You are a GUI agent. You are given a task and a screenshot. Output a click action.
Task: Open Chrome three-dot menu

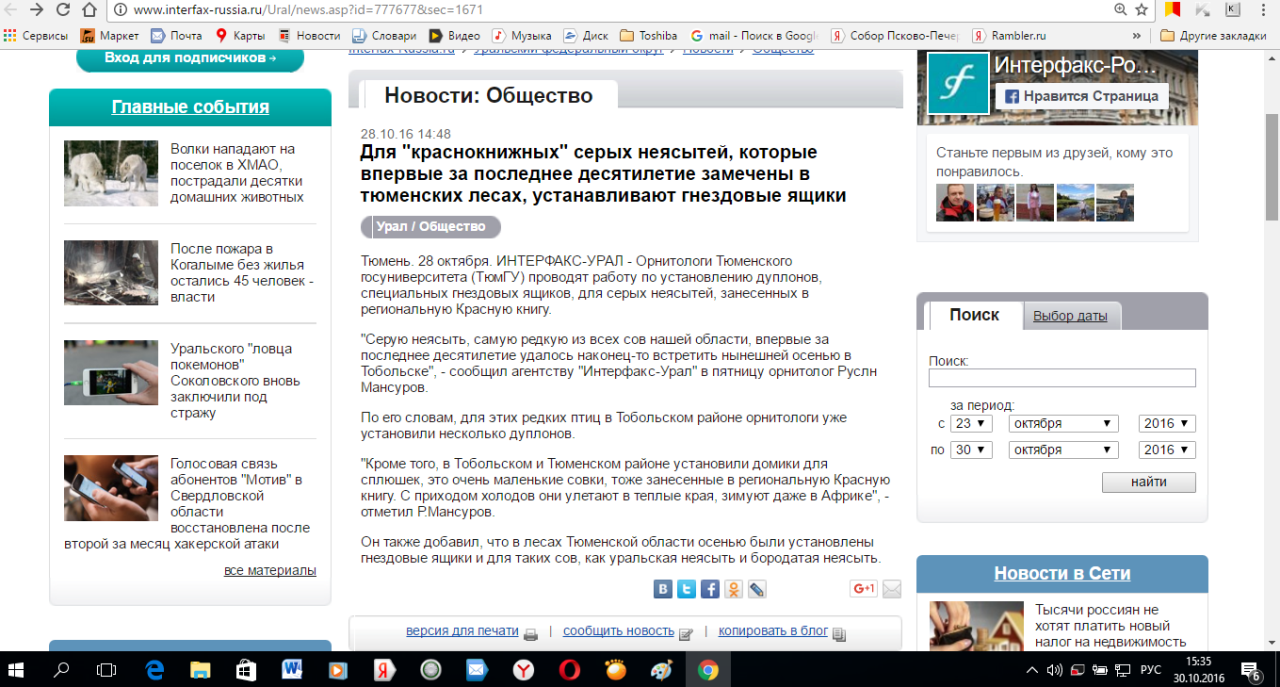point(1265,10)
